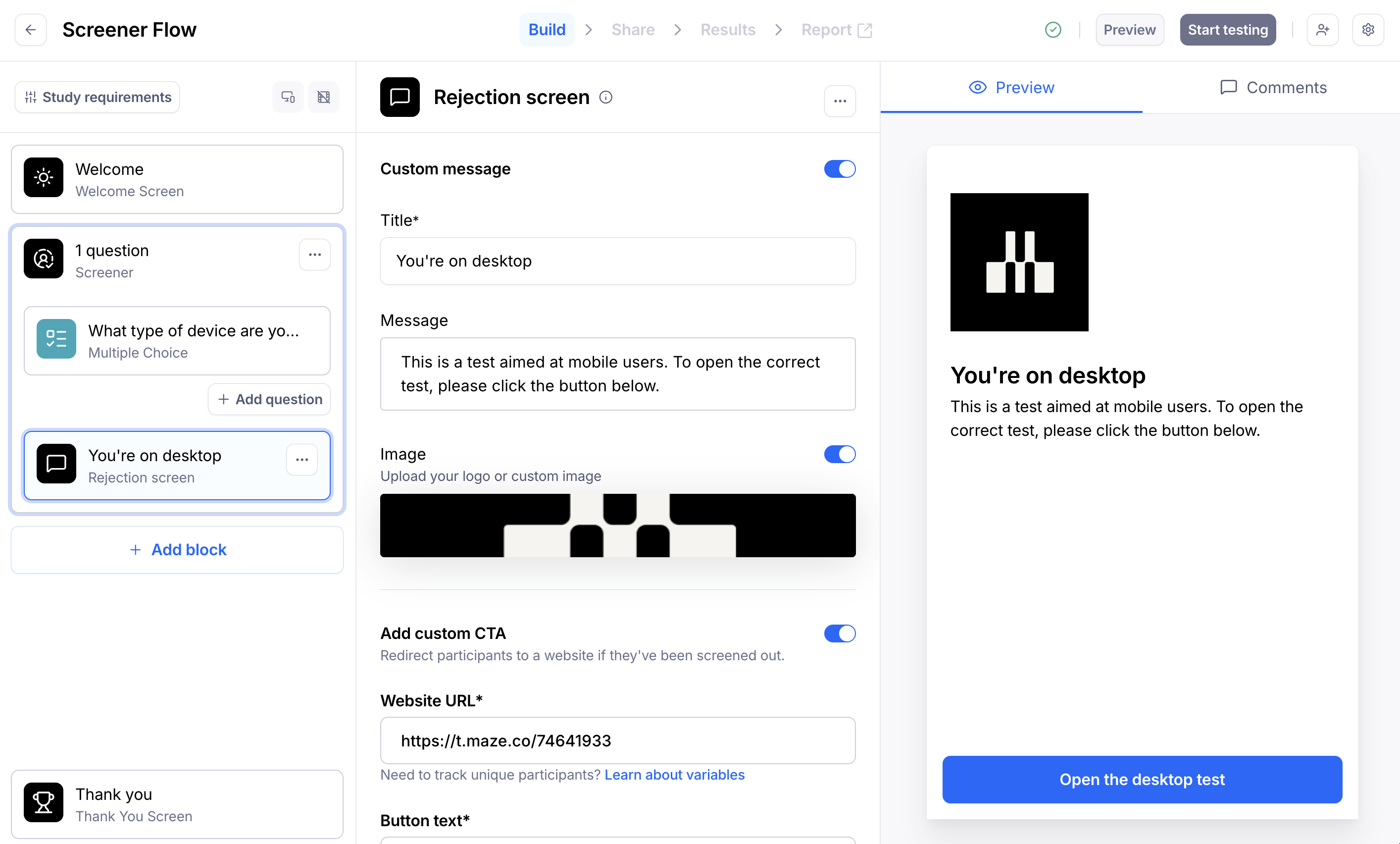This screenshot has width=1400, height=844.
Task: Go to the Share step
Action: [632, 30]
